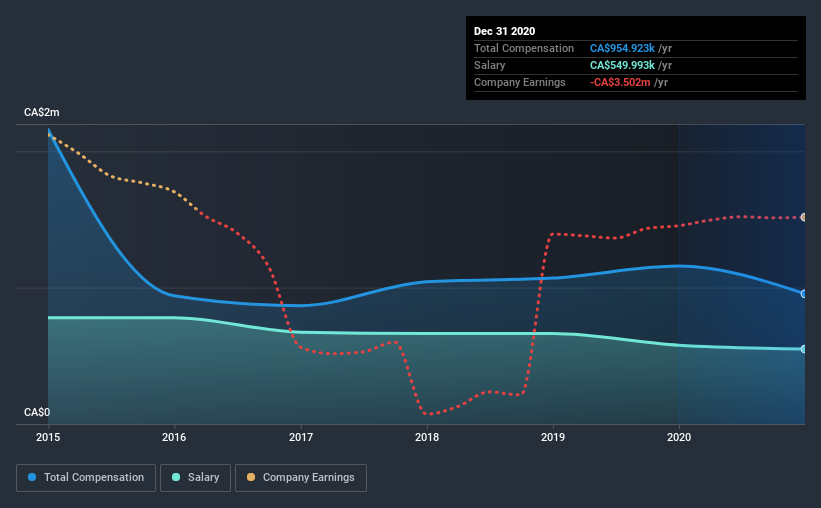Screen dimensions: 821x508
Task: Click the teal Salary legend dot
Action: [176, 477]
